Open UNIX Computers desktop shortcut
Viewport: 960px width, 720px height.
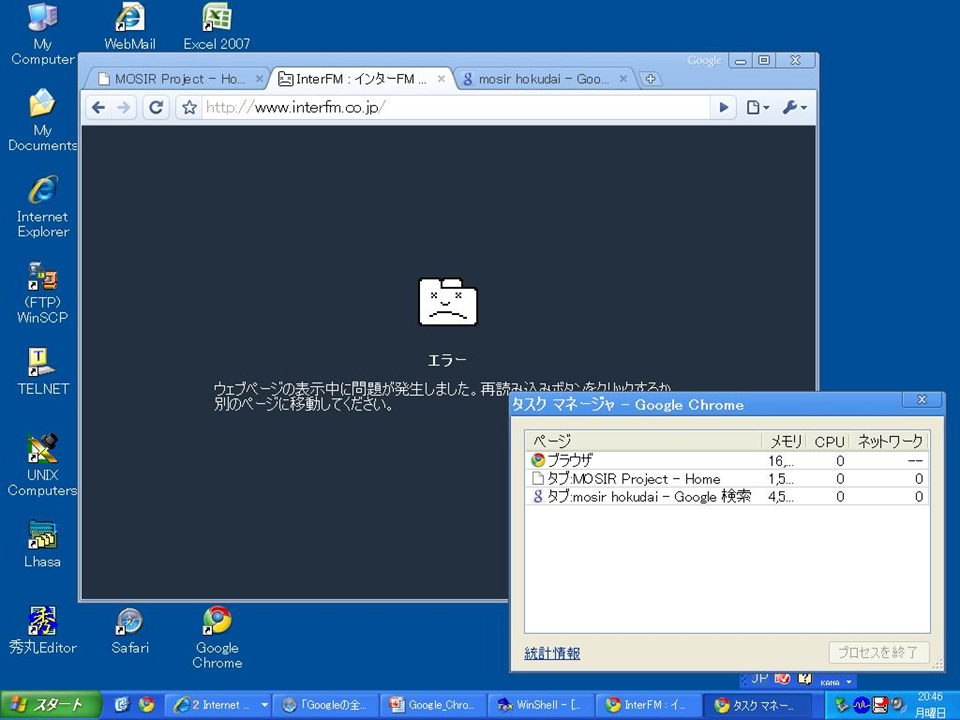coord(42,465)
